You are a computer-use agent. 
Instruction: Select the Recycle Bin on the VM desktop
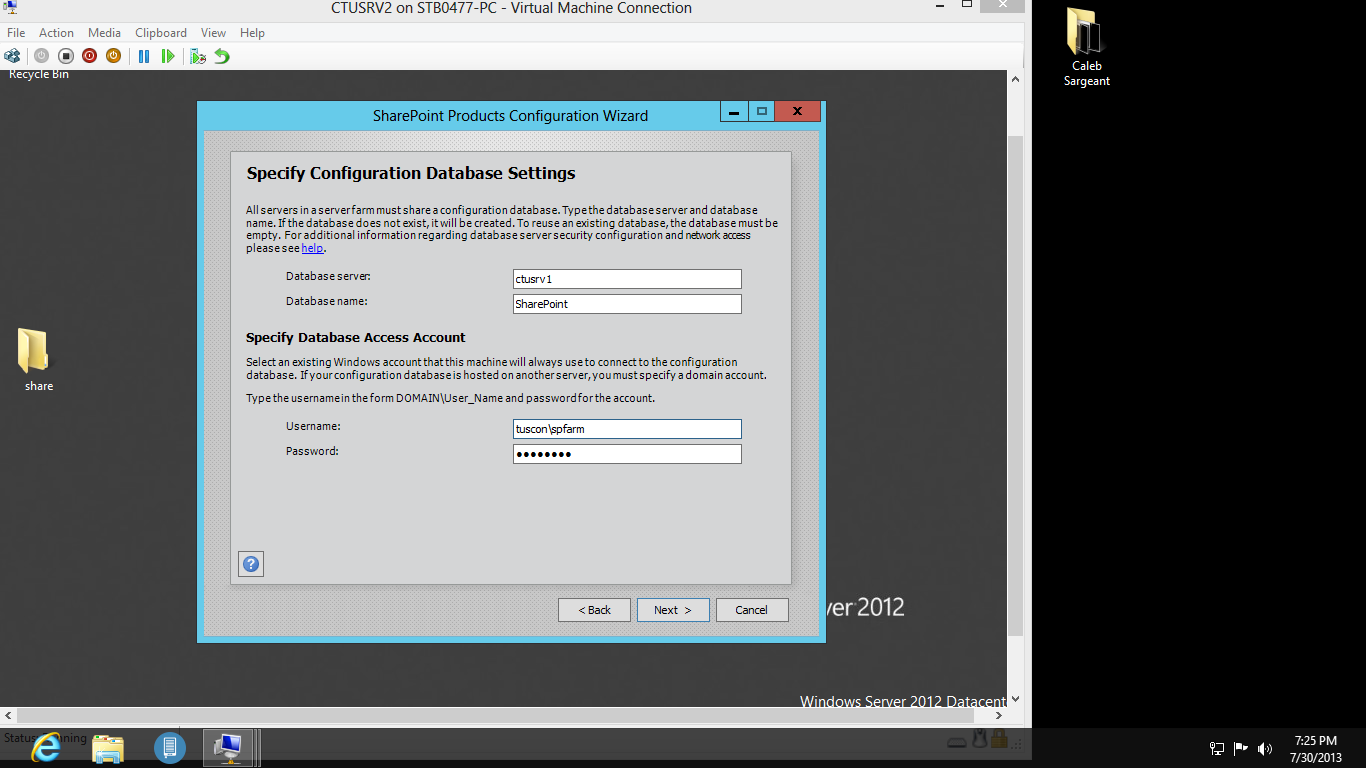[x=38, y=74]
